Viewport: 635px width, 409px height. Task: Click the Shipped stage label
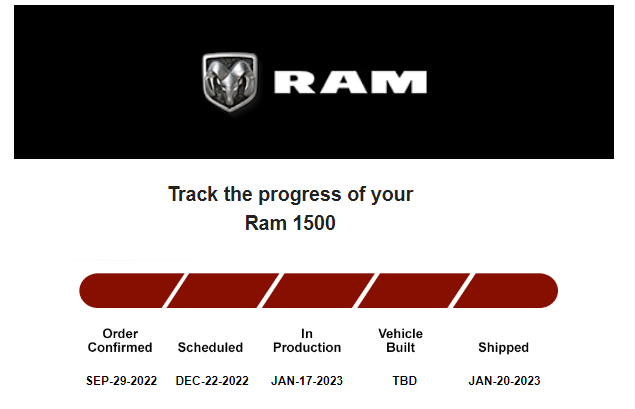[503, 347]
